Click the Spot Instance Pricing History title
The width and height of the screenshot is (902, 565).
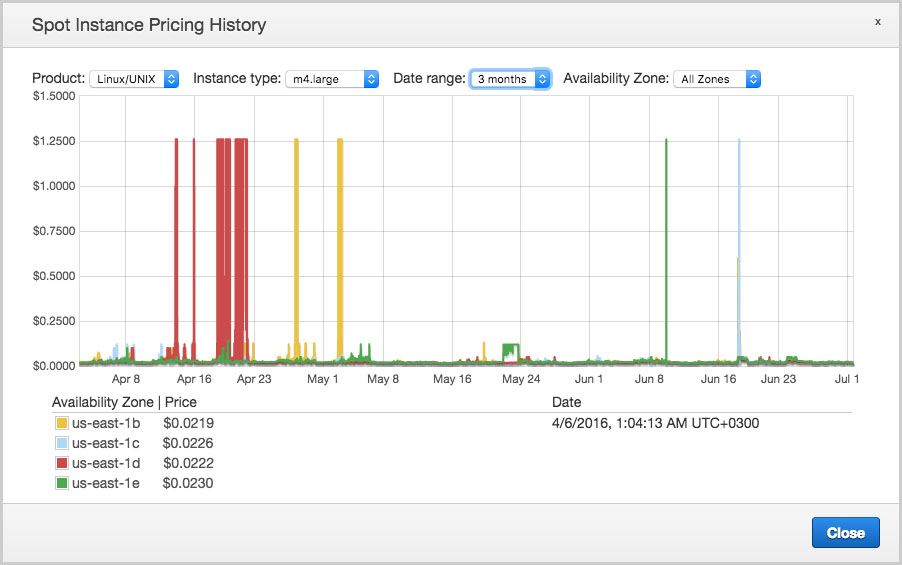point(149,25)
